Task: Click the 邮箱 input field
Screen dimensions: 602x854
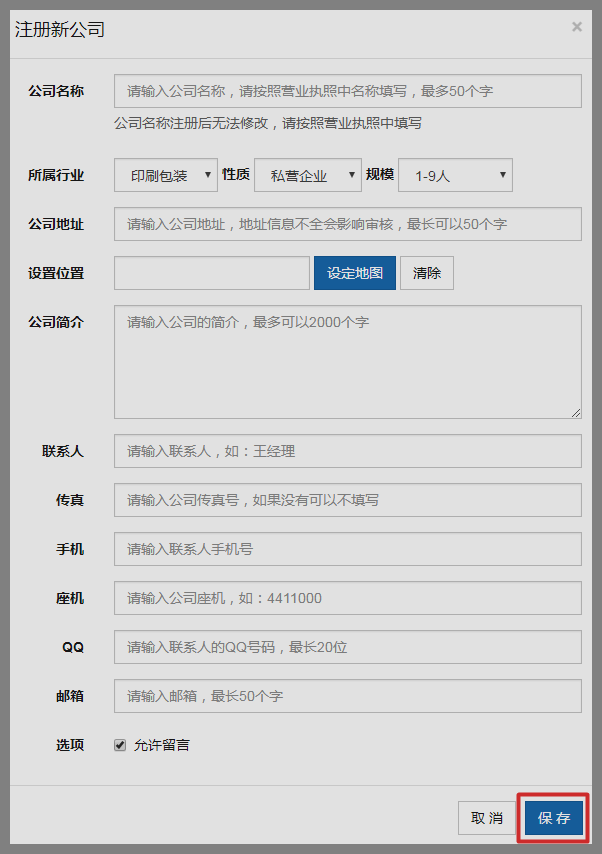Action: (x=347, y=696)
